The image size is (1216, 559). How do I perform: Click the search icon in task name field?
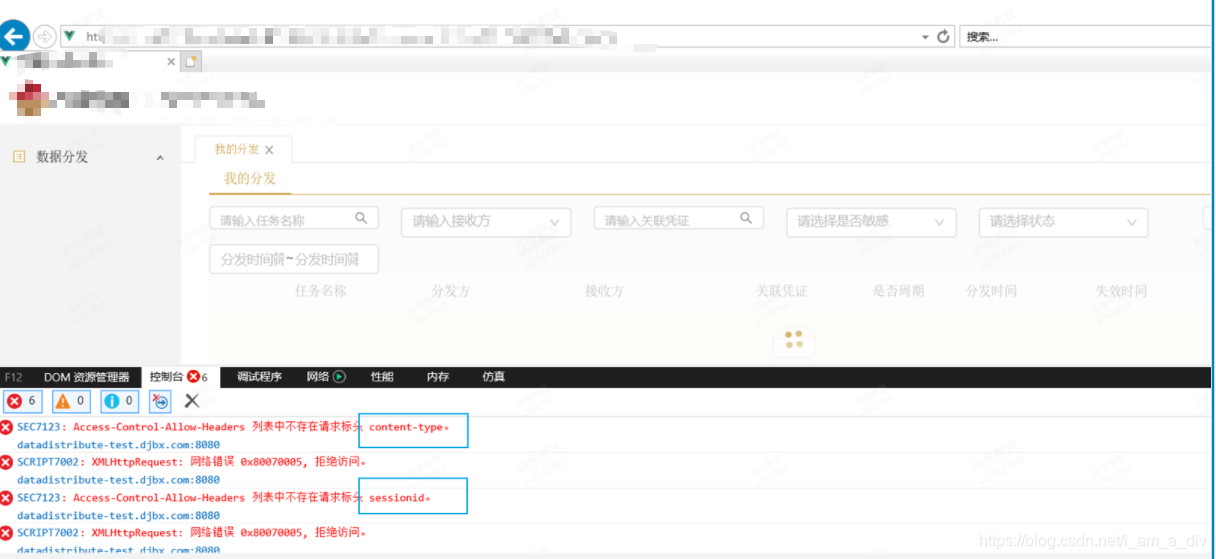[x=362, y=218]
